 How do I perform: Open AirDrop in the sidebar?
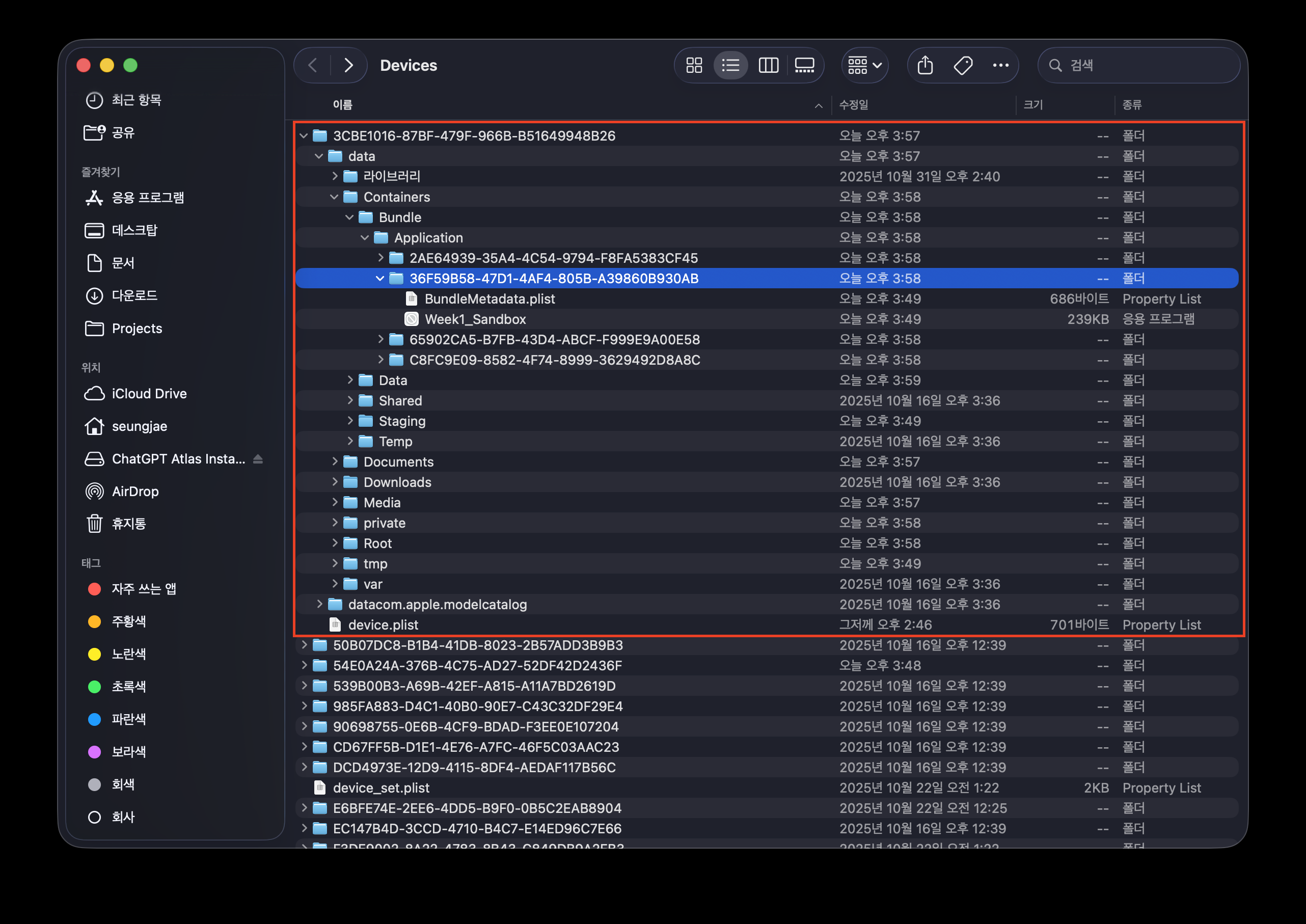135,491
